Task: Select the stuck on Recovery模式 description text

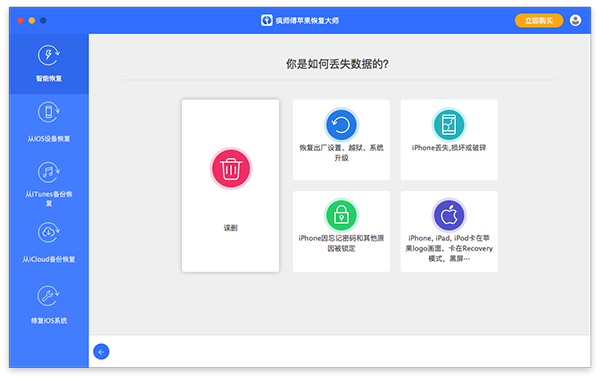Action: pos(449,248)
